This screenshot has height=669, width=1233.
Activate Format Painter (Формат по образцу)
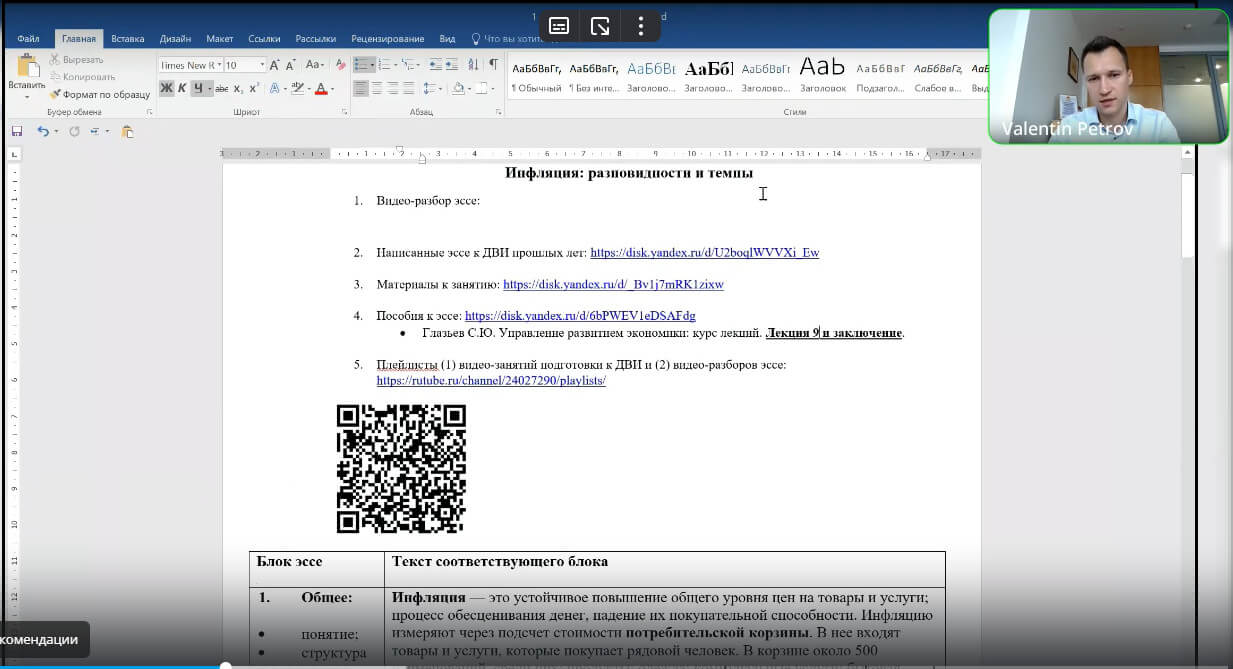[99, 94]
